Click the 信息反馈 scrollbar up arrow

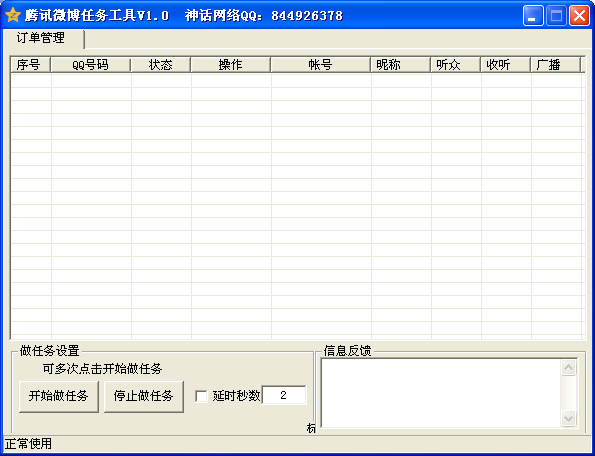point(568,367)
